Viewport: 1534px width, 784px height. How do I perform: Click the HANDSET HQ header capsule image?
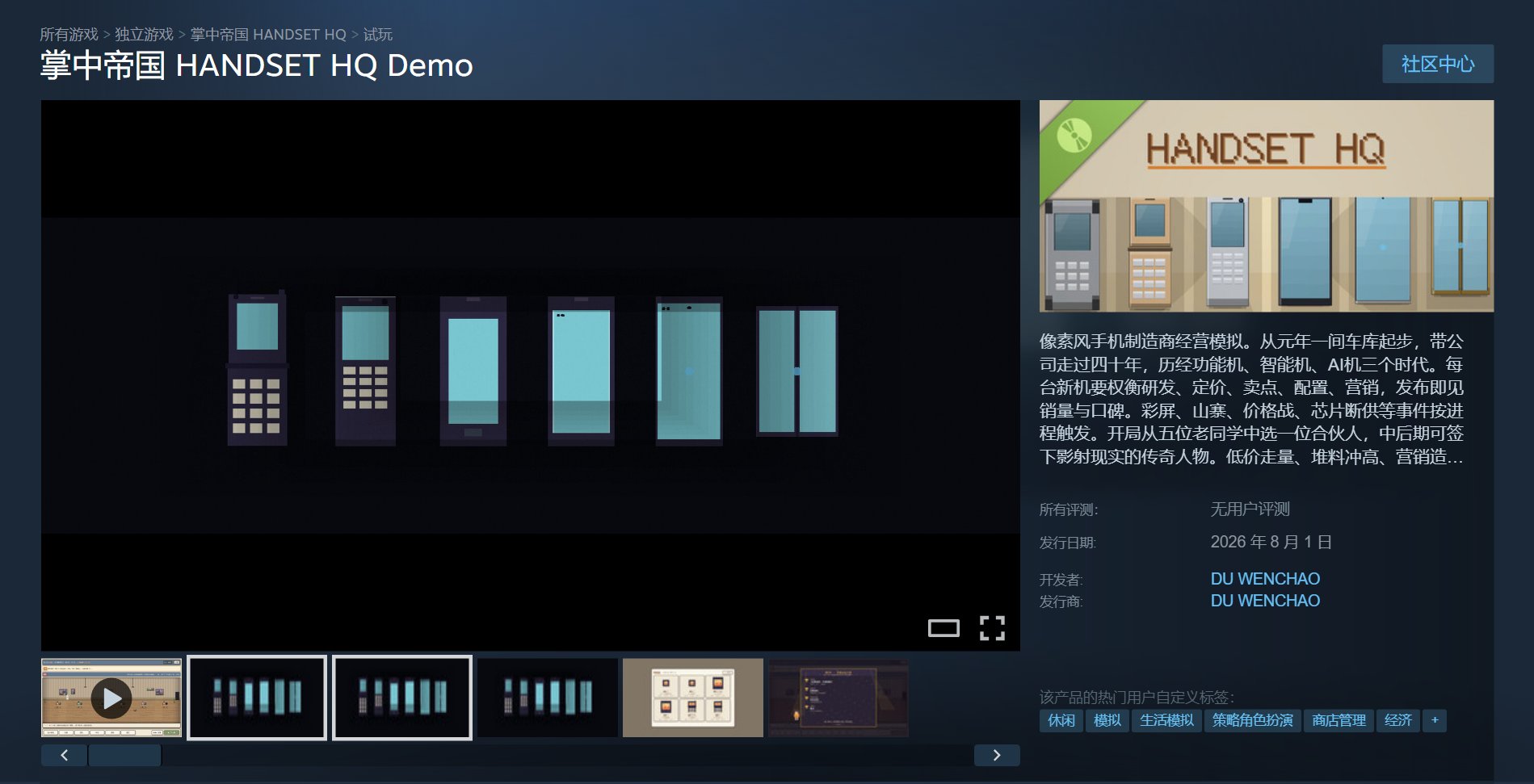1267,206
